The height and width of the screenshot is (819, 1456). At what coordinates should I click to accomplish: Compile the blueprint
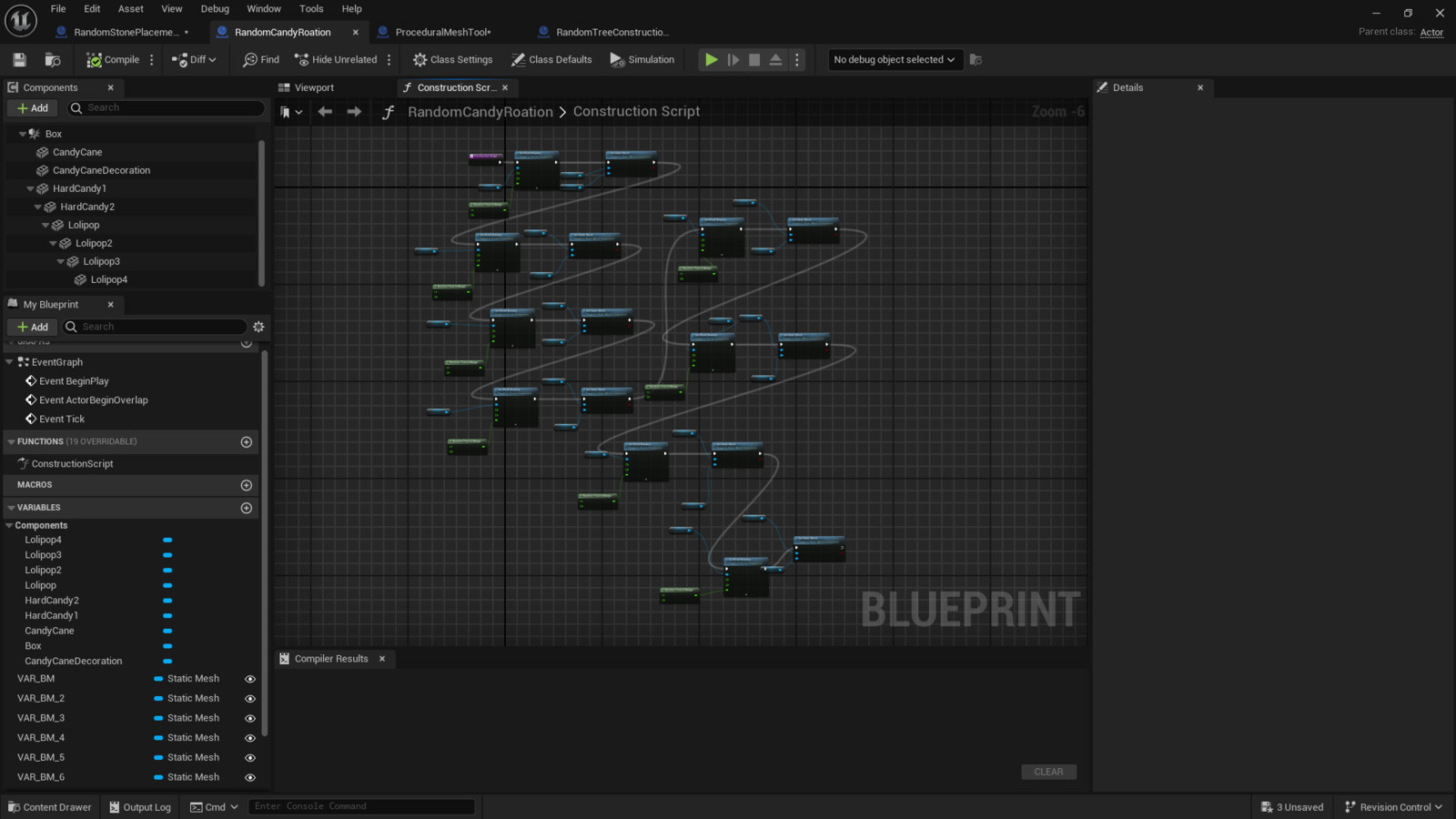[113, 60]
